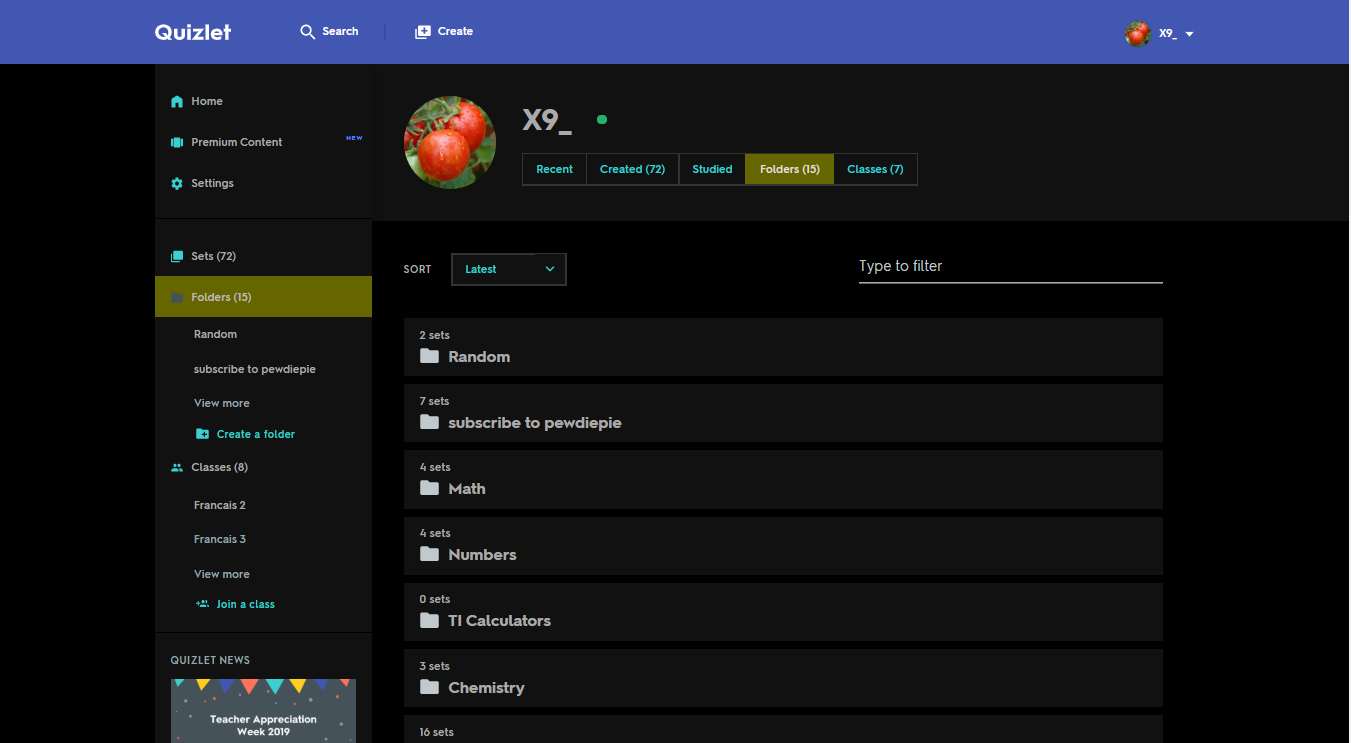Click the green online status dot

(x=602, y=120)
